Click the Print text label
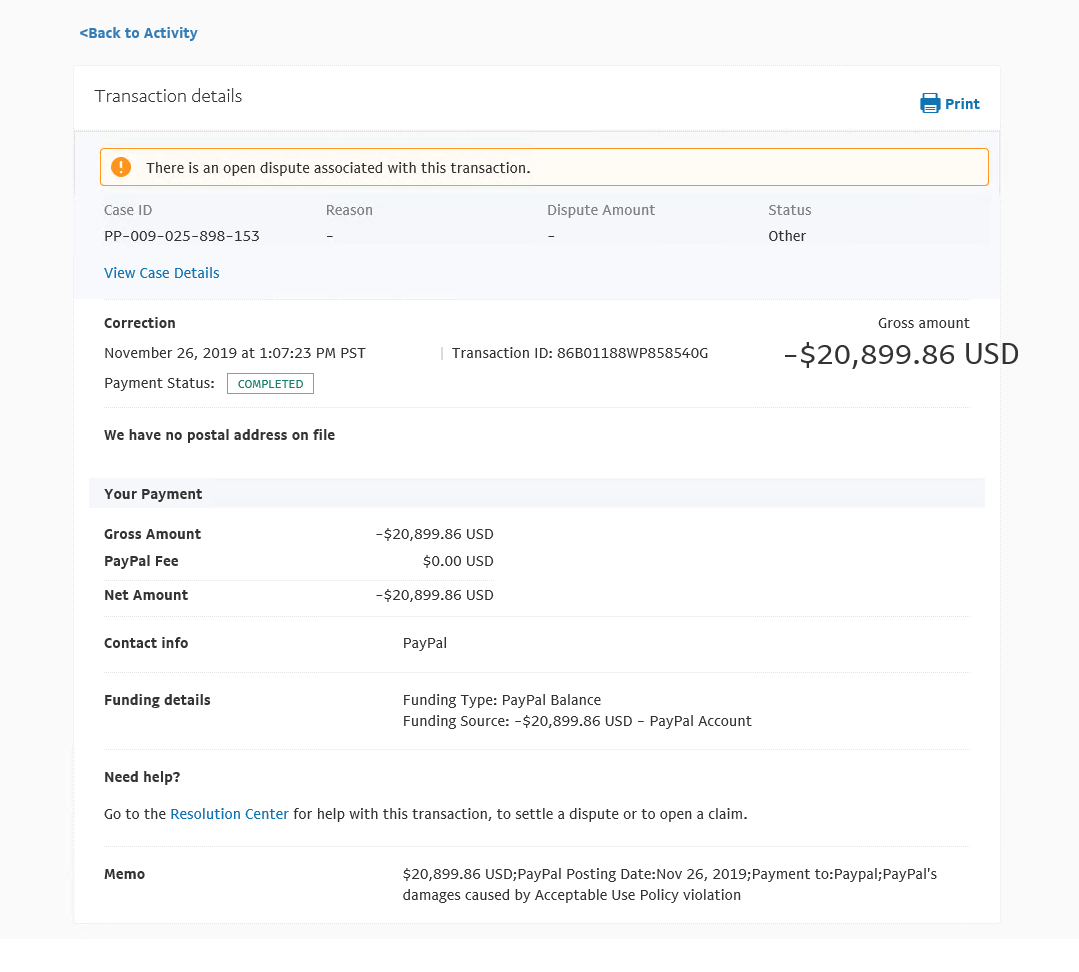1079x972 pixels. pos(962,104)
